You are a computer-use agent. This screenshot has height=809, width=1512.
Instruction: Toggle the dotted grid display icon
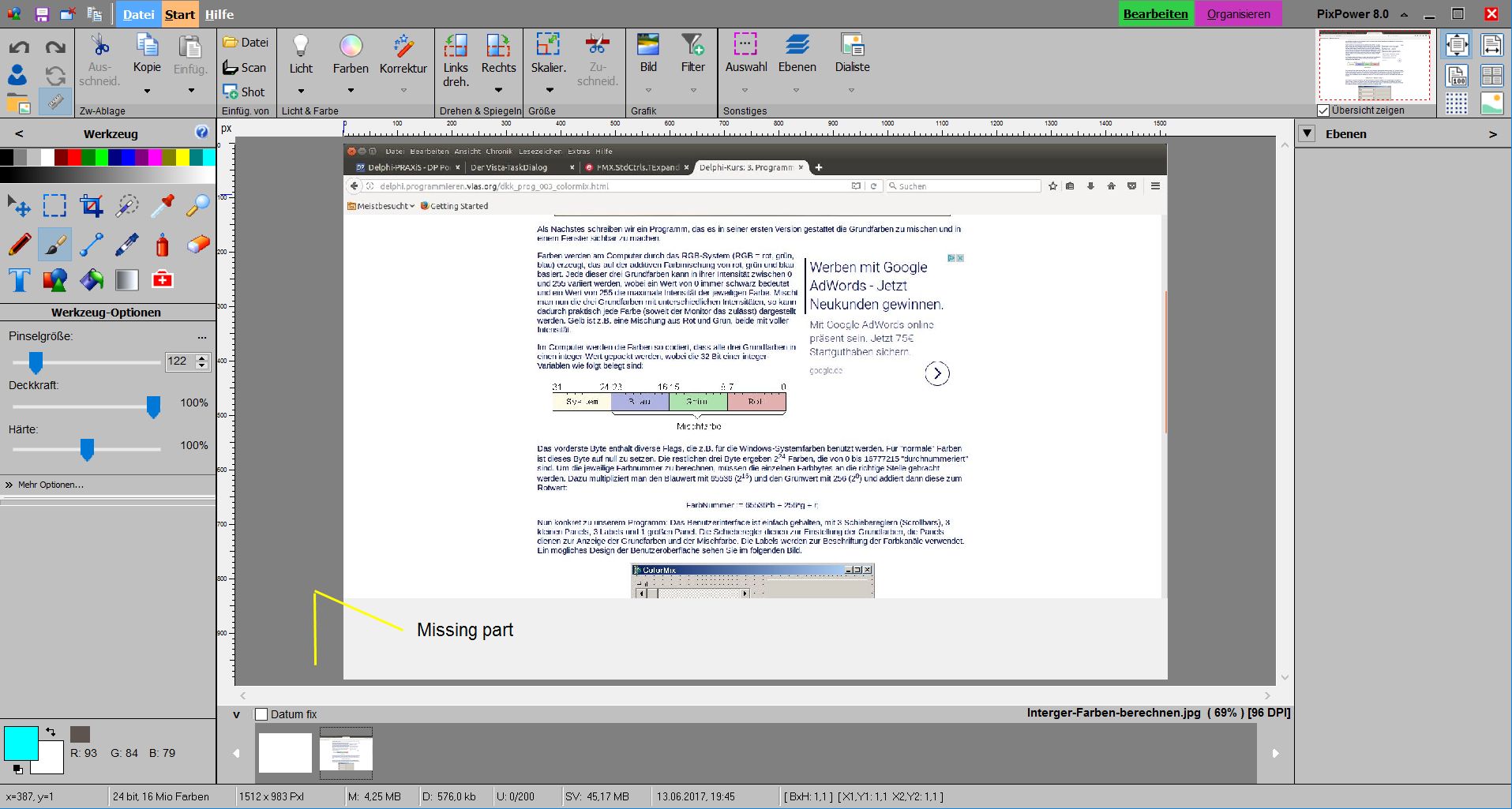[x=1457, y=103]
